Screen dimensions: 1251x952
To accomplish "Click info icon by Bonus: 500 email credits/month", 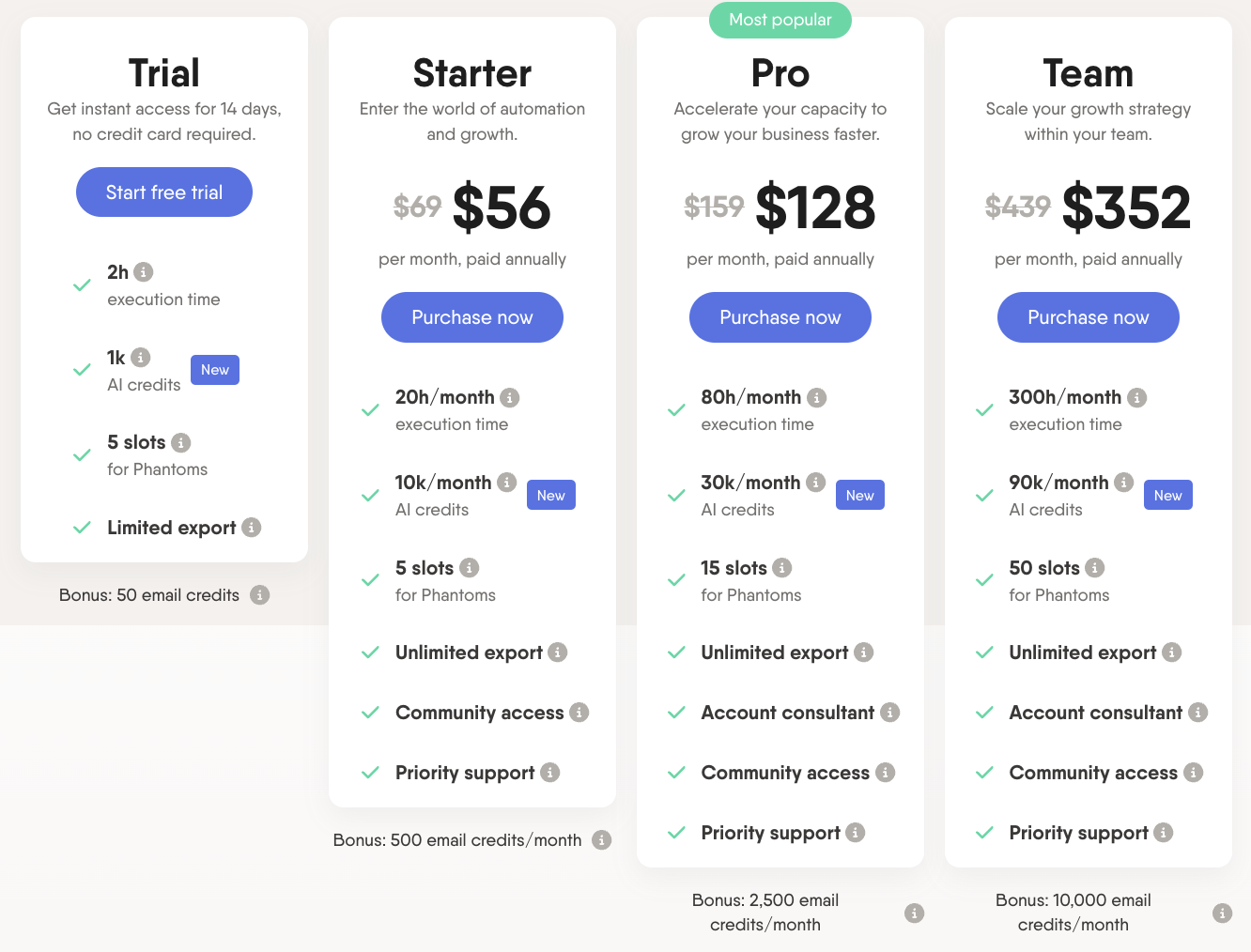I will (602, 840).
